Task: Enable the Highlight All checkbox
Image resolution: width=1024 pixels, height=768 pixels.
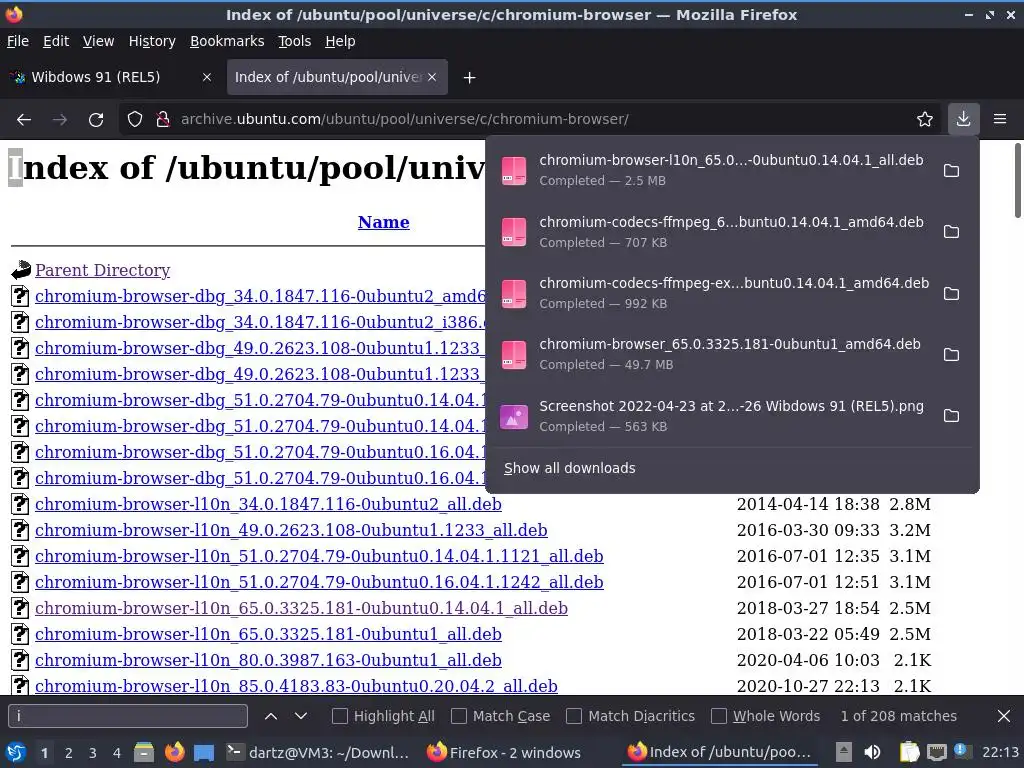Action: 340,716
